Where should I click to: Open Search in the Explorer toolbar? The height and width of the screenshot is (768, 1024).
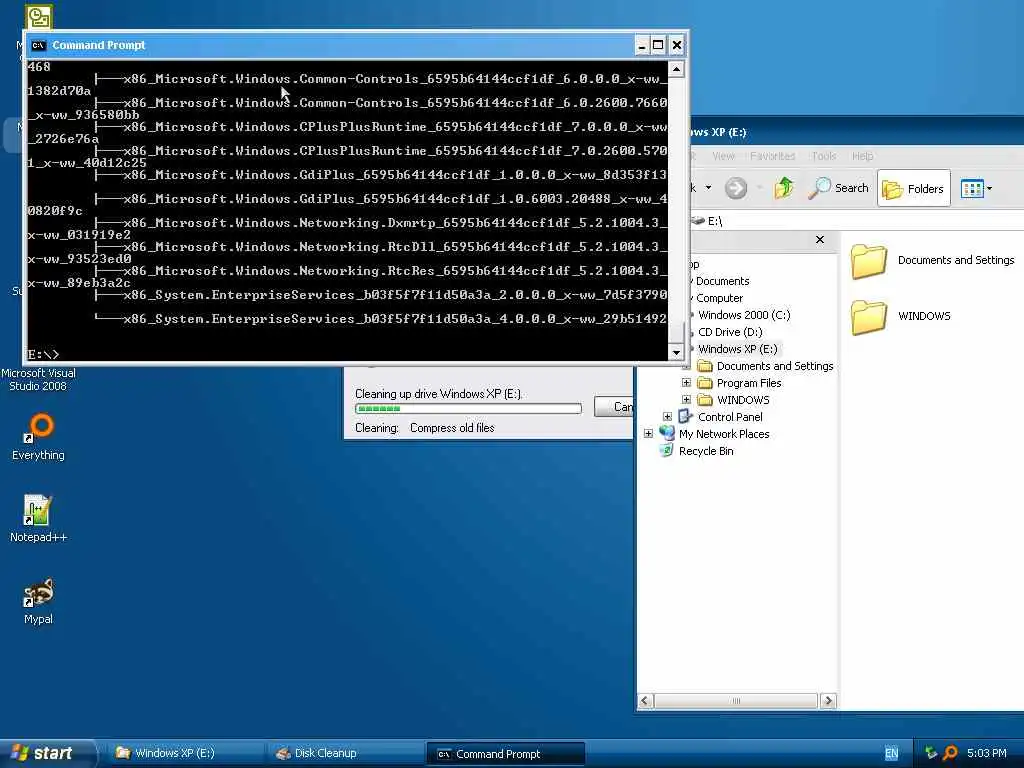[839, 188]
